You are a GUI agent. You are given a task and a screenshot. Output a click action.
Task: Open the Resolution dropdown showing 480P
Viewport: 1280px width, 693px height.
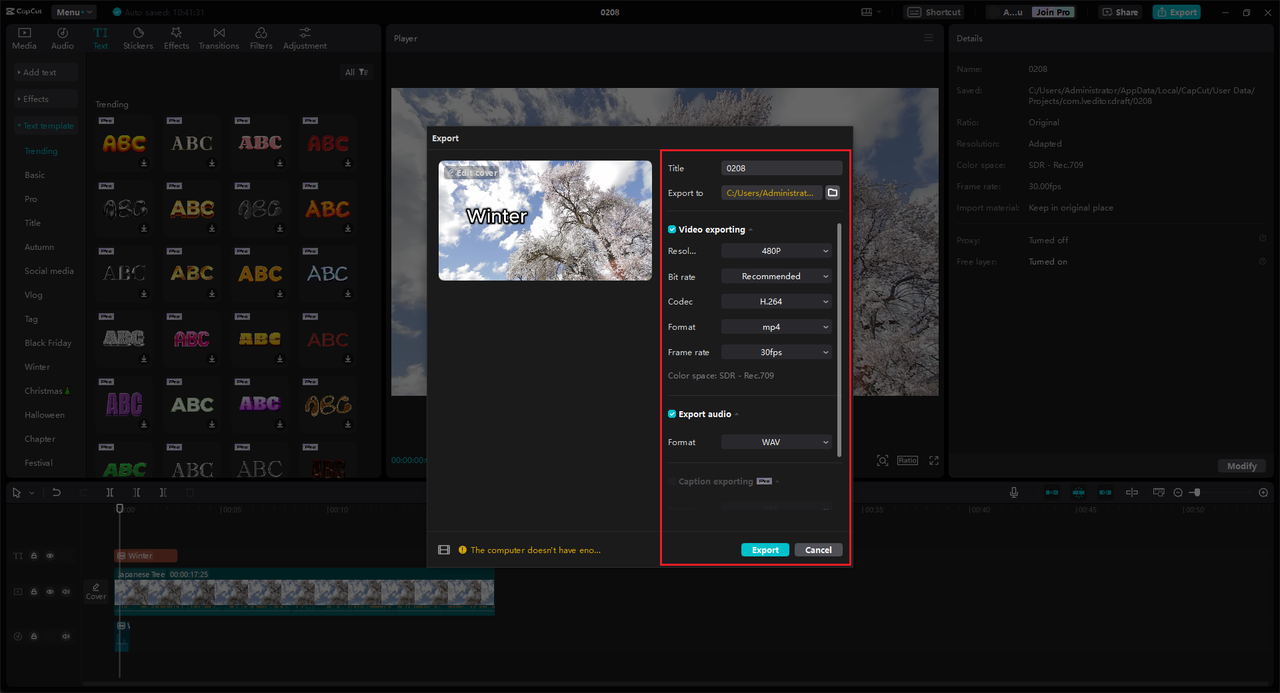[x=776, y=251]
